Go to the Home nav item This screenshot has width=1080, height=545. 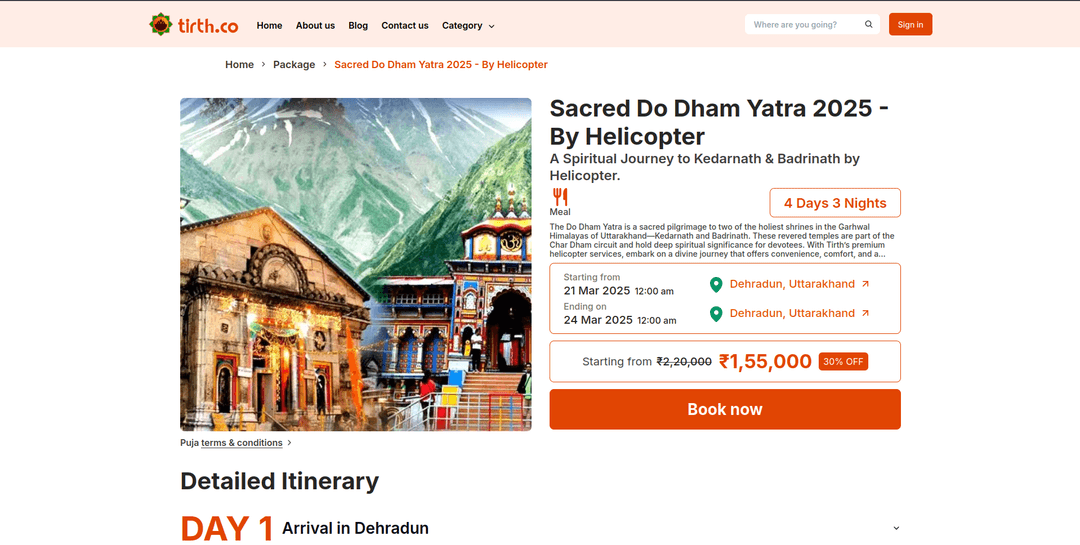point(269,25)
